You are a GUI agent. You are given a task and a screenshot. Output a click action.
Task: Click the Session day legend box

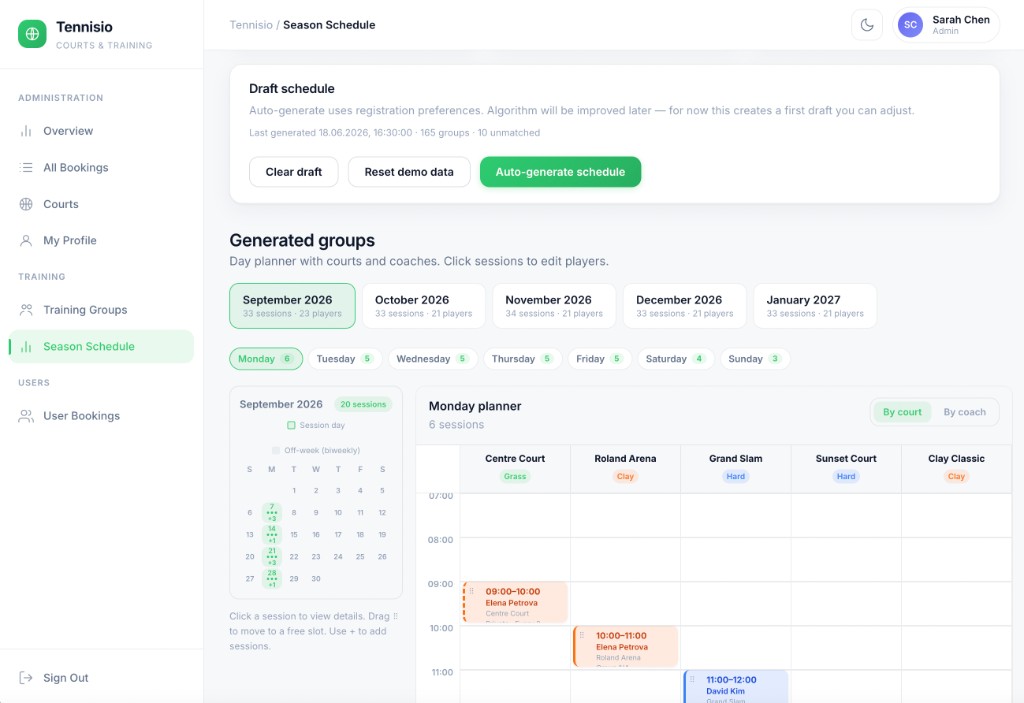click(291, 425)
